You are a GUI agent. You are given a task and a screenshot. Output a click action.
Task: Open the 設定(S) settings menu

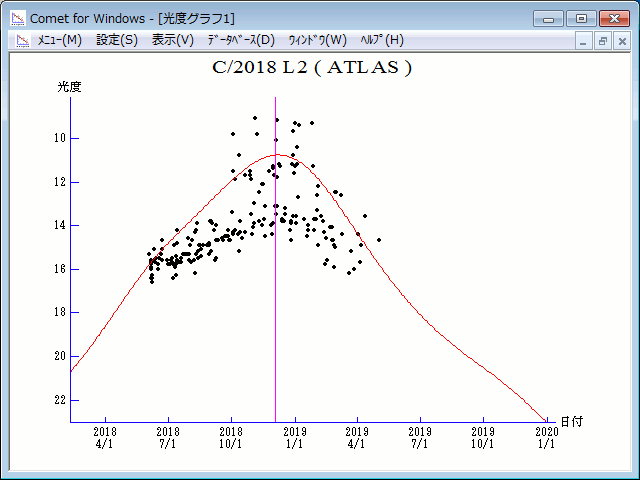point(117,40)
